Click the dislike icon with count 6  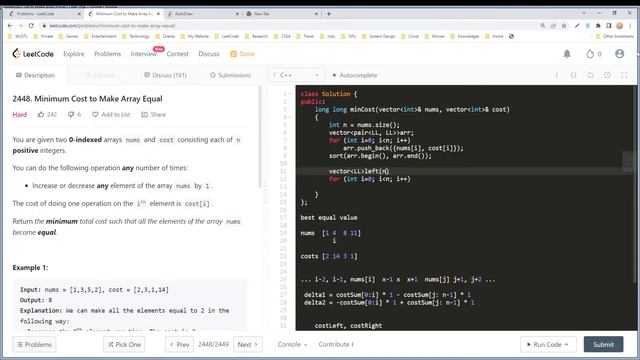[71, 115]
